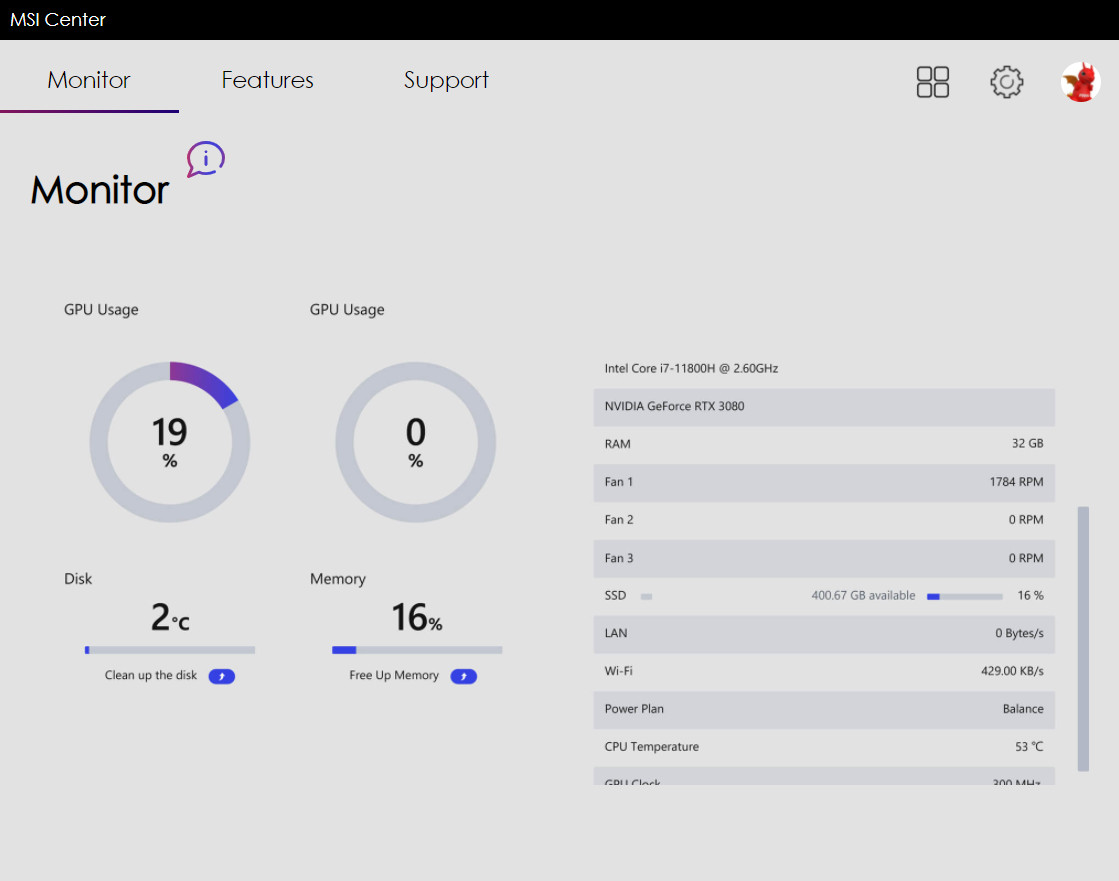
Task: Click the red dragon profile avatar
Action: coord(1080,82)
